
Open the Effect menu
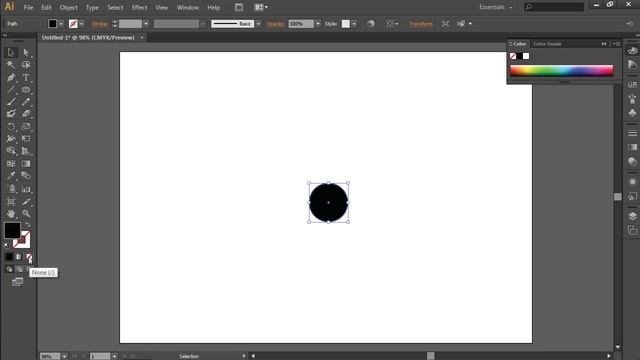click(139, 7)
